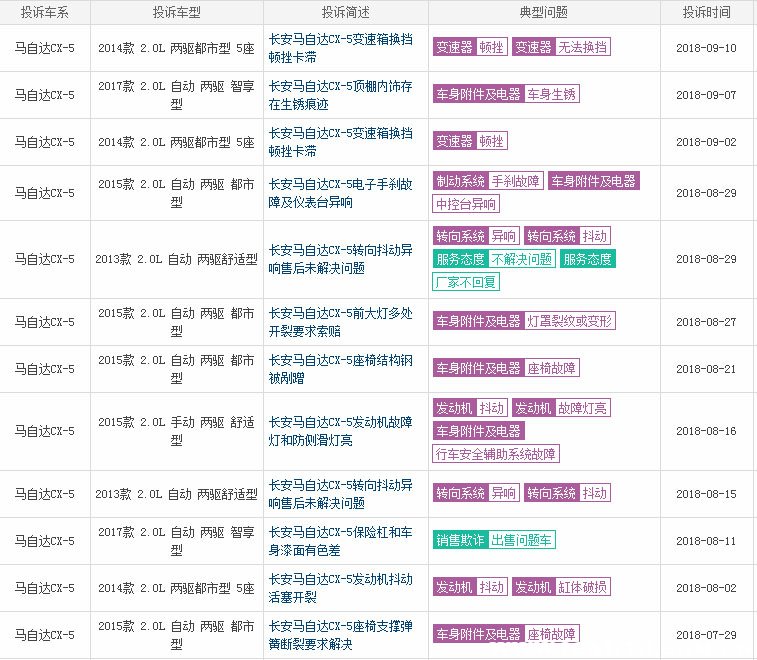Image resolution: width=757 pixels, height=660 pixels.
Task: Select the 销售欺诈 出售问题车 tag
Action: coord(494,540)
